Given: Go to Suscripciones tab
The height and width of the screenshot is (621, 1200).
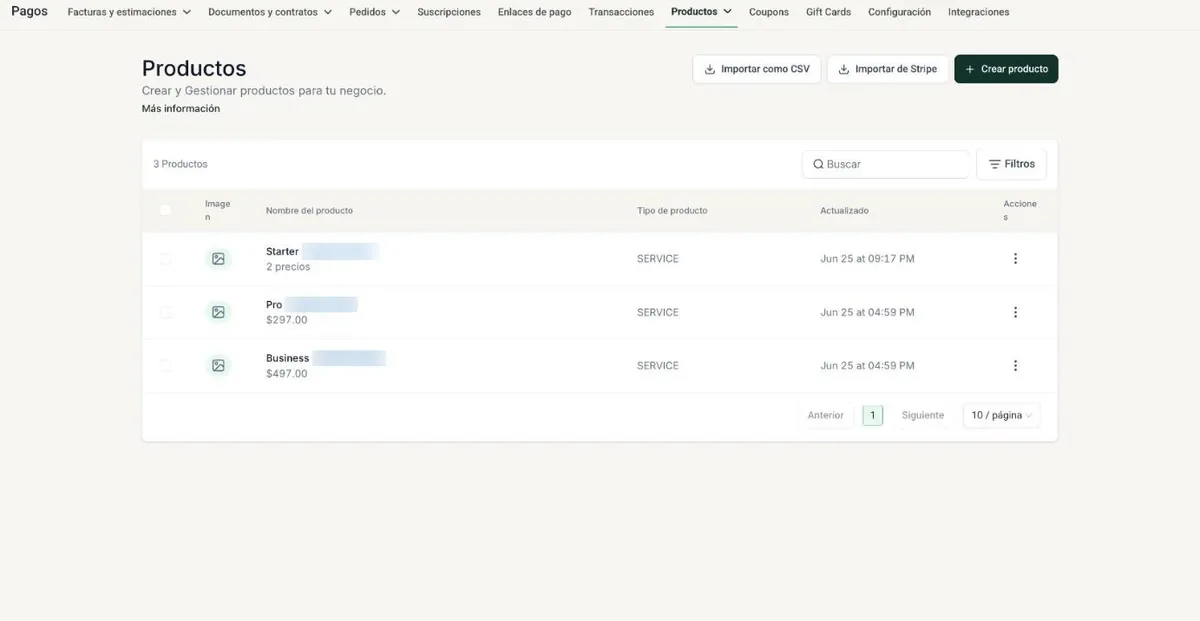Looking at the screenshot, I should coord(449,12).
